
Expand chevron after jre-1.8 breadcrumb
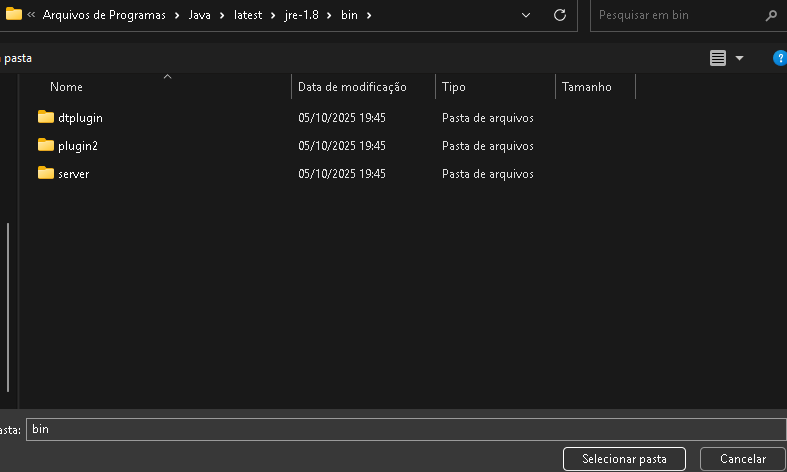(329, 16)
